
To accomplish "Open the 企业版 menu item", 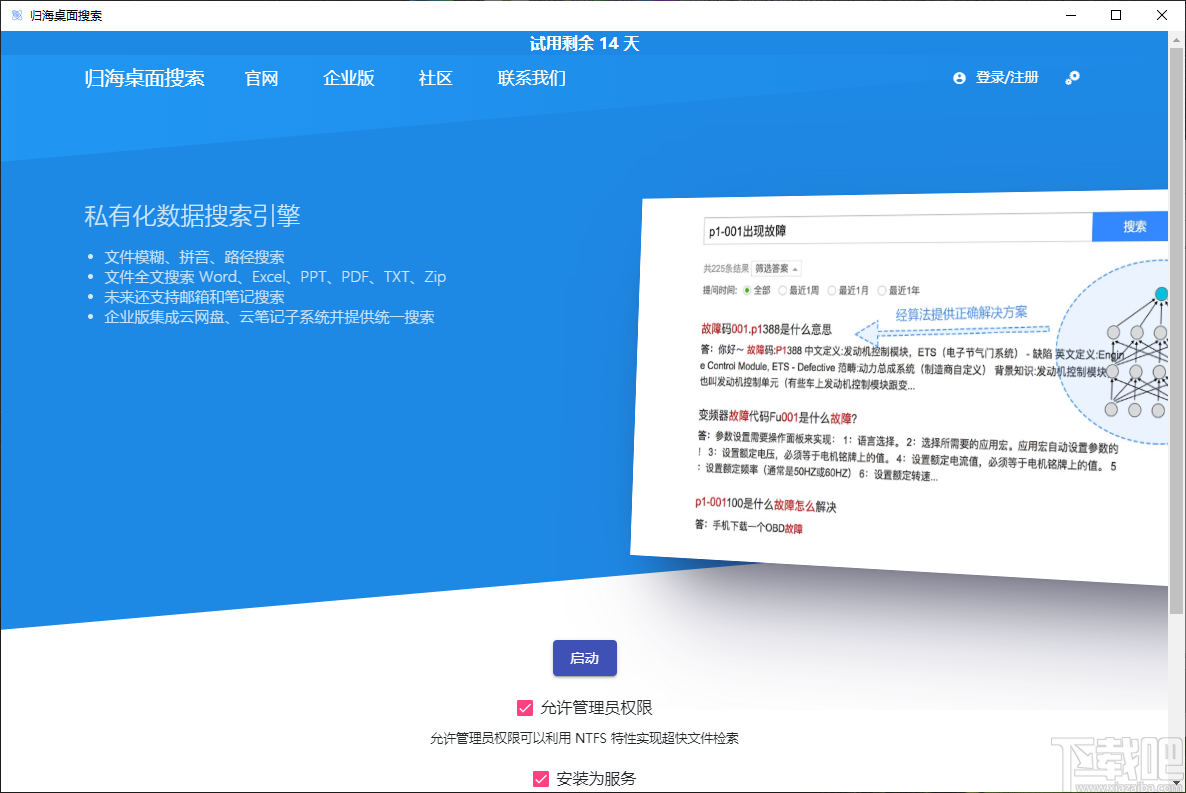I will (349, 78).
